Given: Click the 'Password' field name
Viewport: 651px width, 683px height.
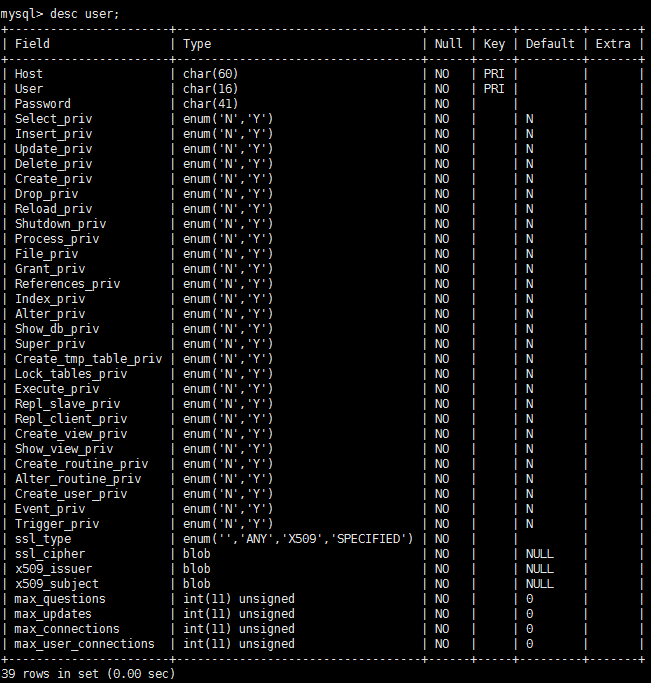Looking at the screenshot, I should point(43,104).
